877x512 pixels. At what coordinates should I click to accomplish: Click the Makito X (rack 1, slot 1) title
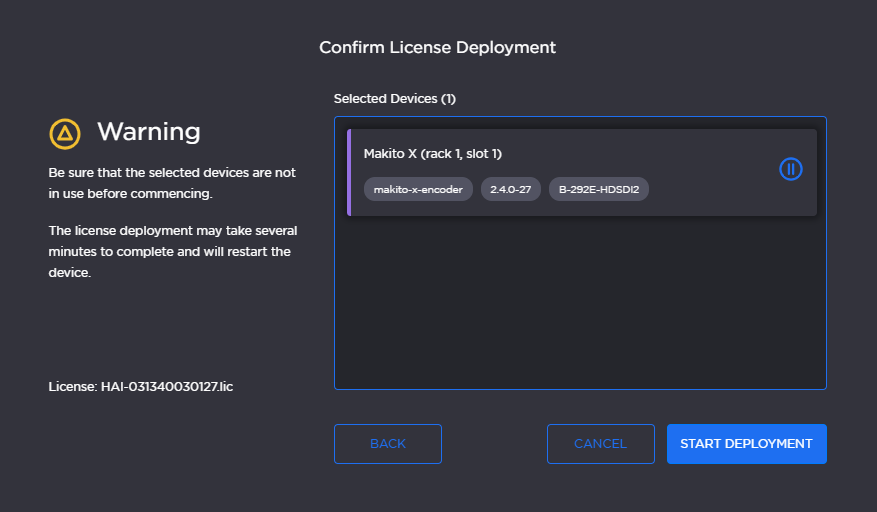pyautogui.click(x=432, y=154)
